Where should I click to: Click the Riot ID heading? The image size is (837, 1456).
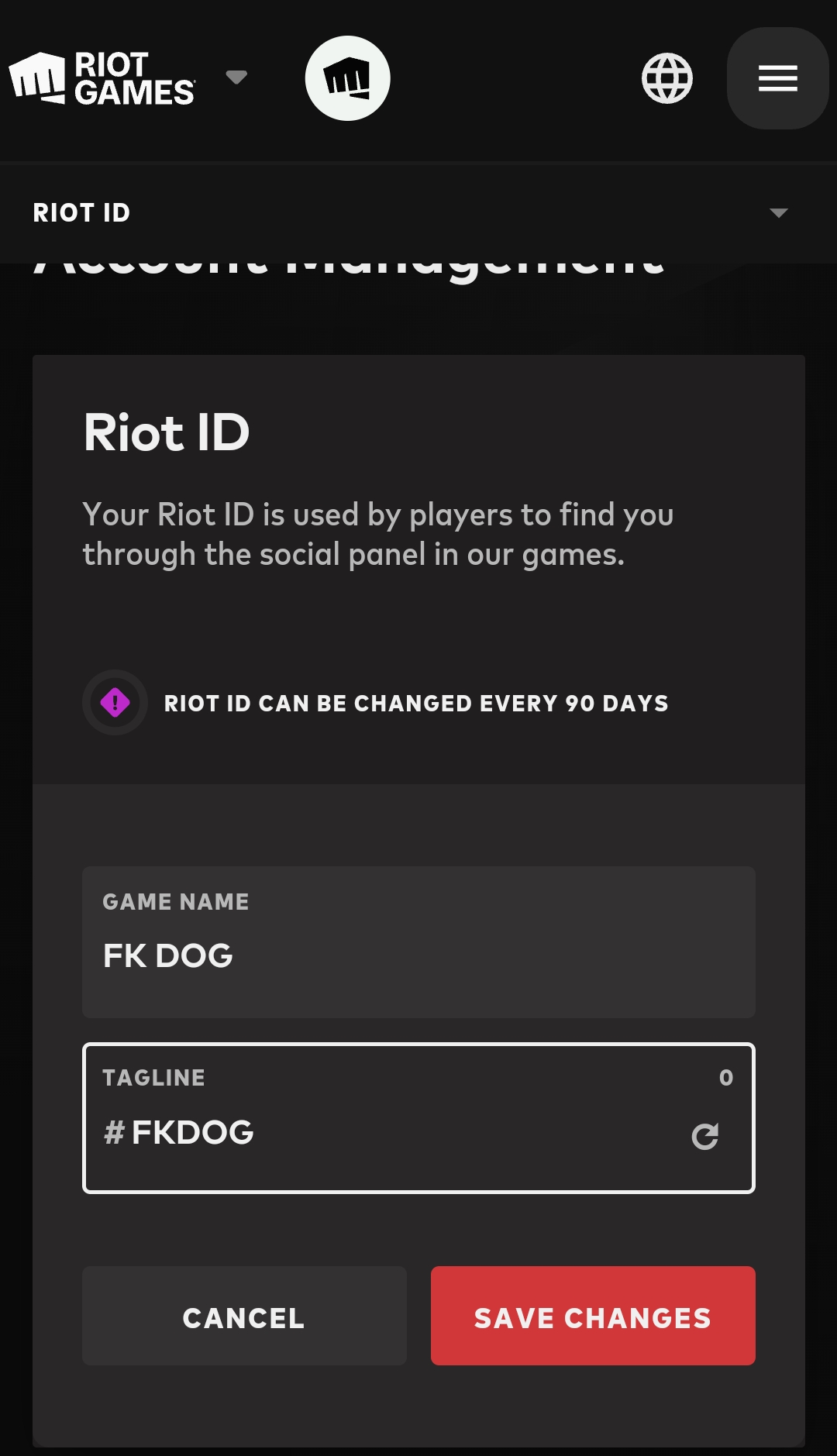tap(167, 432)
